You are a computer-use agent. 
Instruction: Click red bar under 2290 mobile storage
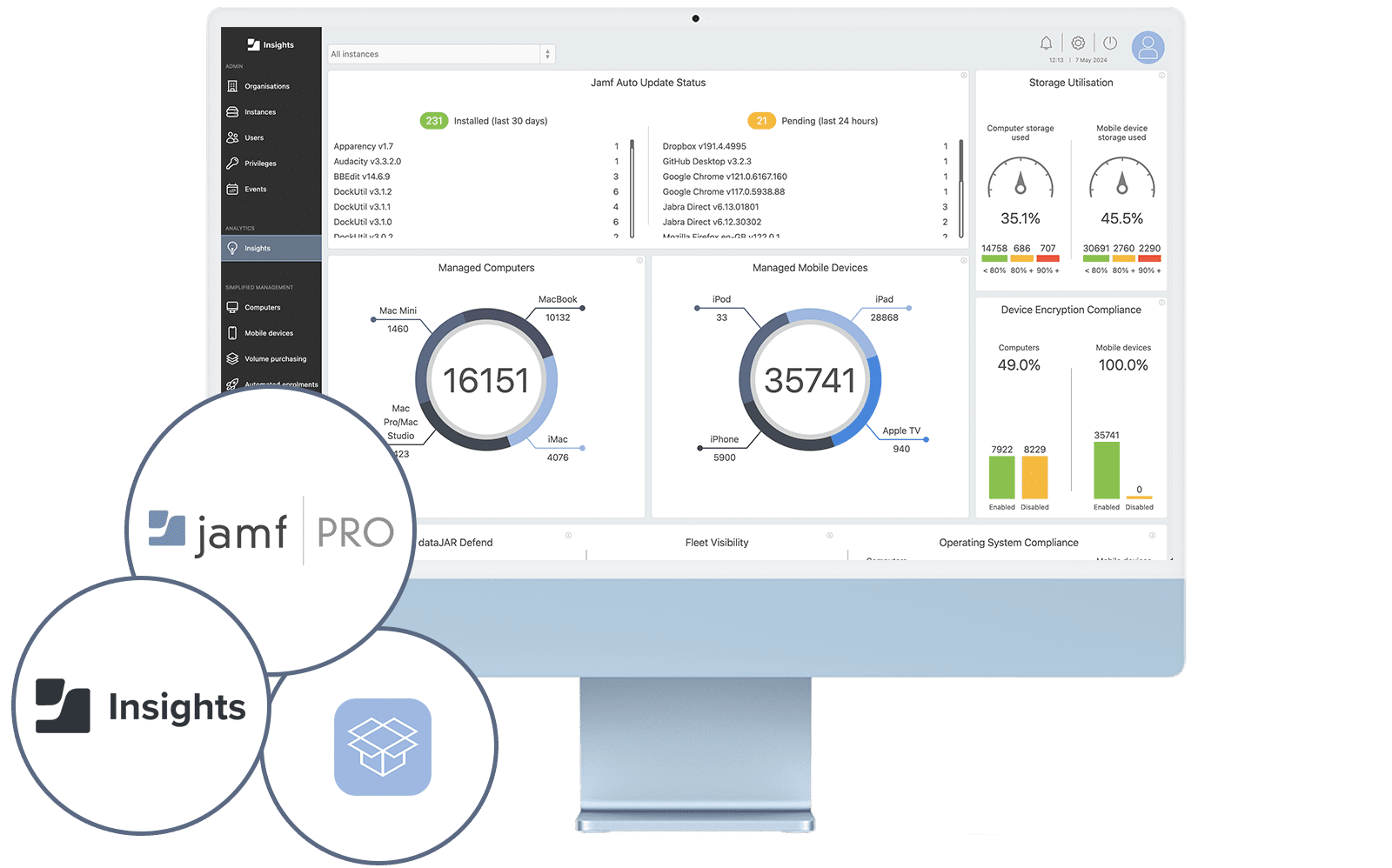coord(1150,258)
